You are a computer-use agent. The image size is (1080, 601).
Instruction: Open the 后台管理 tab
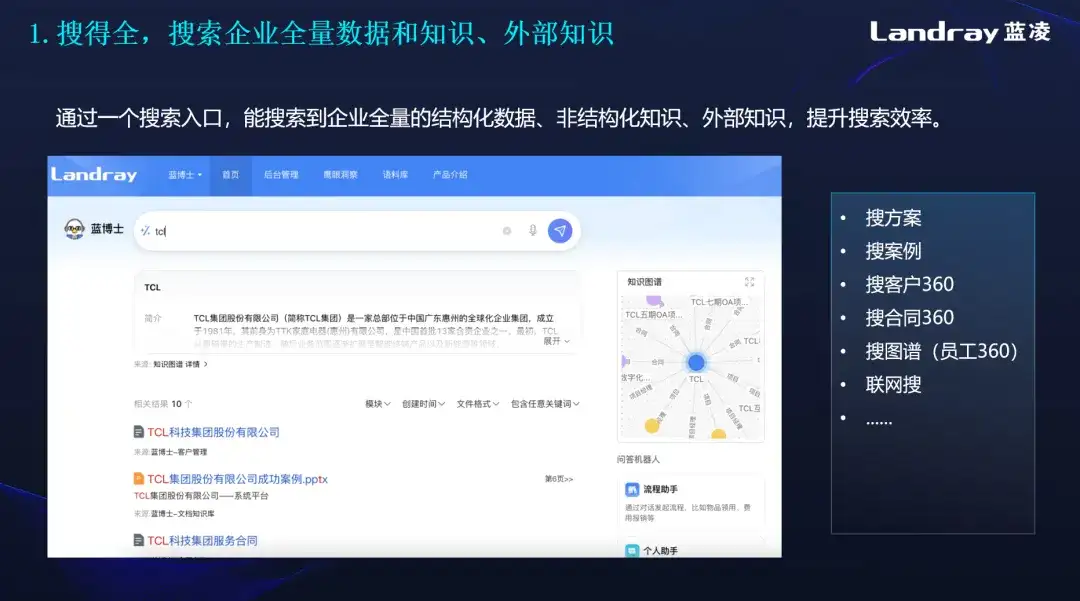pos(281,175)
